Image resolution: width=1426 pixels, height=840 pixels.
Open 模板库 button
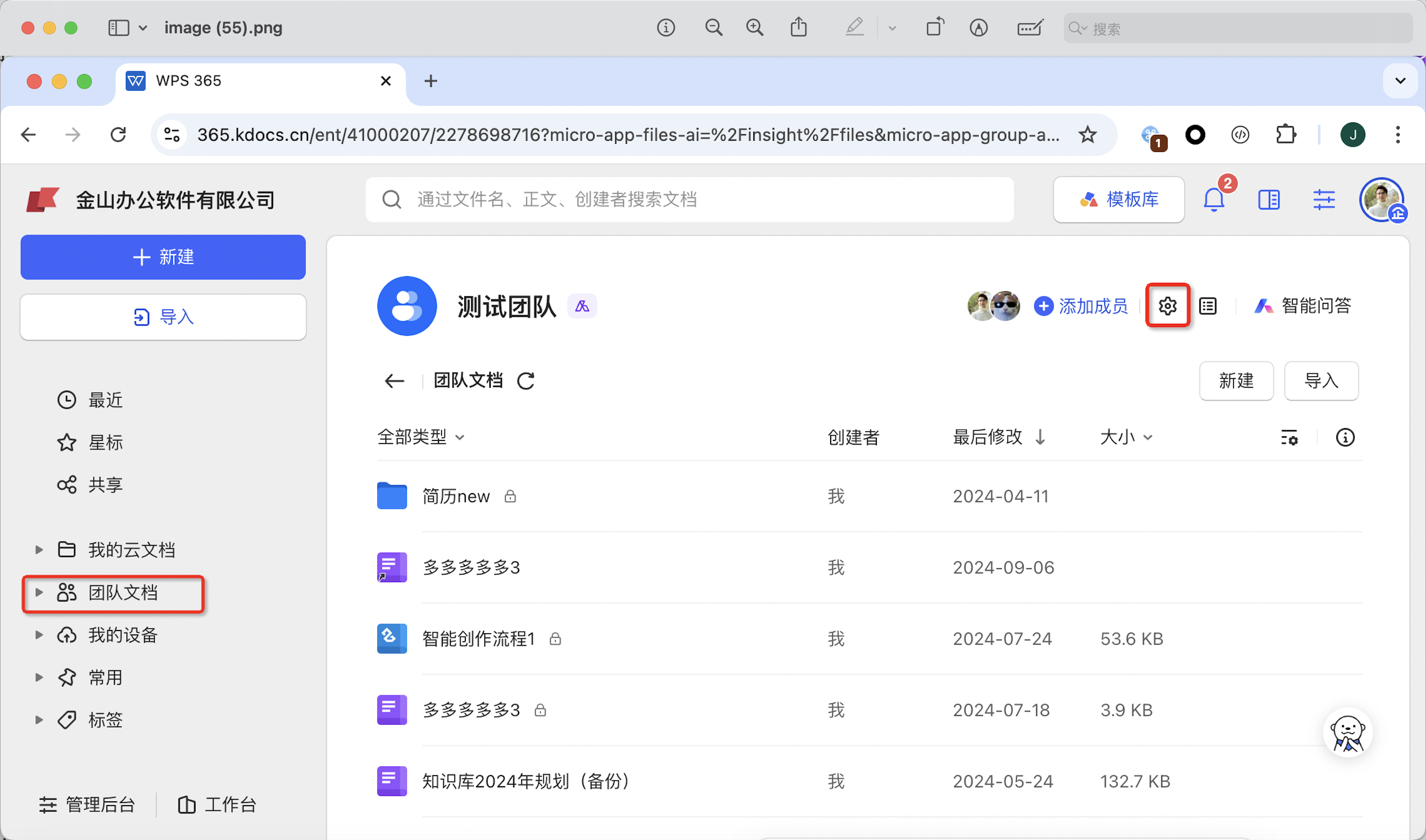[x=1118, y=199]
